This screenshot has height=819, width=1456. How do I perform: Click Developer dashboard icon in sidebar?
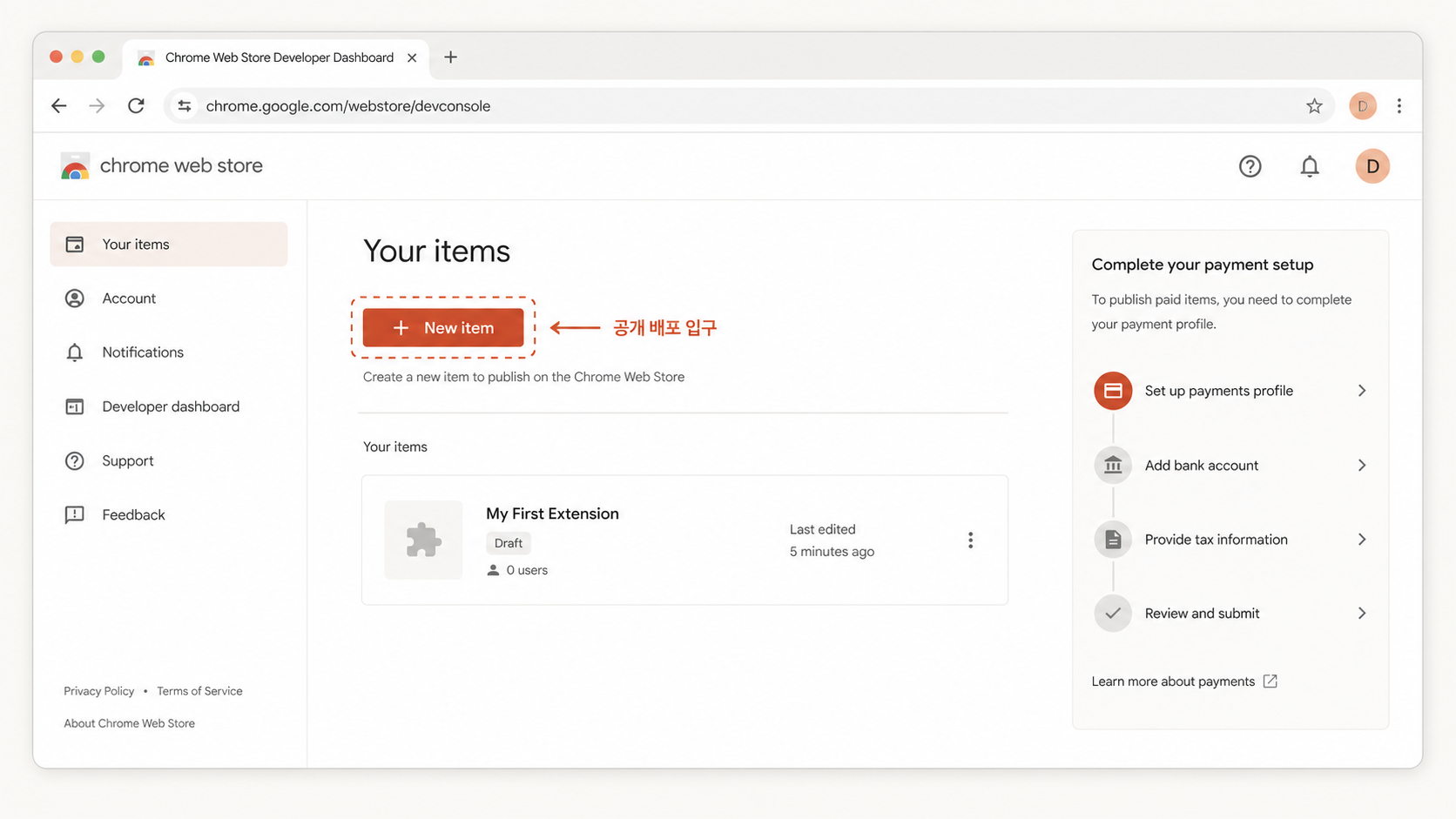coord(75,406)
